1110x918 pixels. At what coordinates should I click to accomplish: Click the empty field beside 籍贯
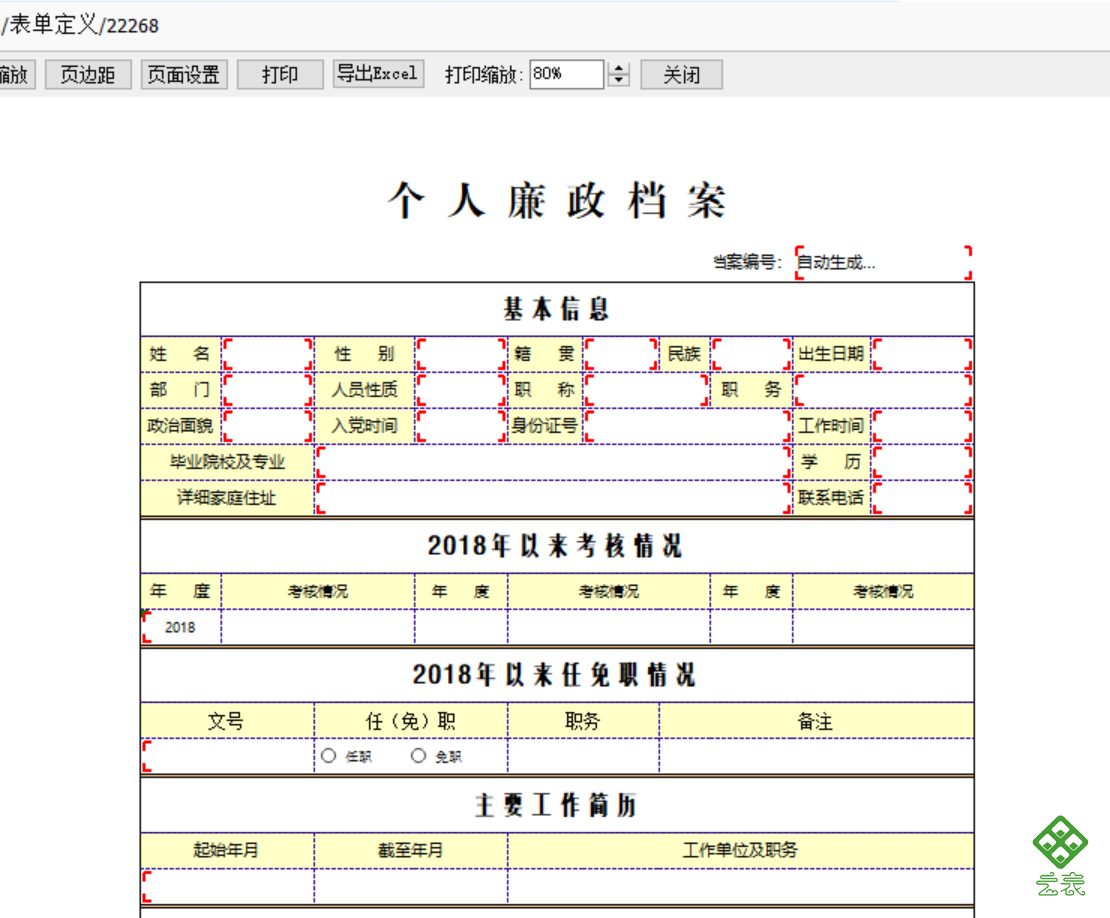(622, 354)
